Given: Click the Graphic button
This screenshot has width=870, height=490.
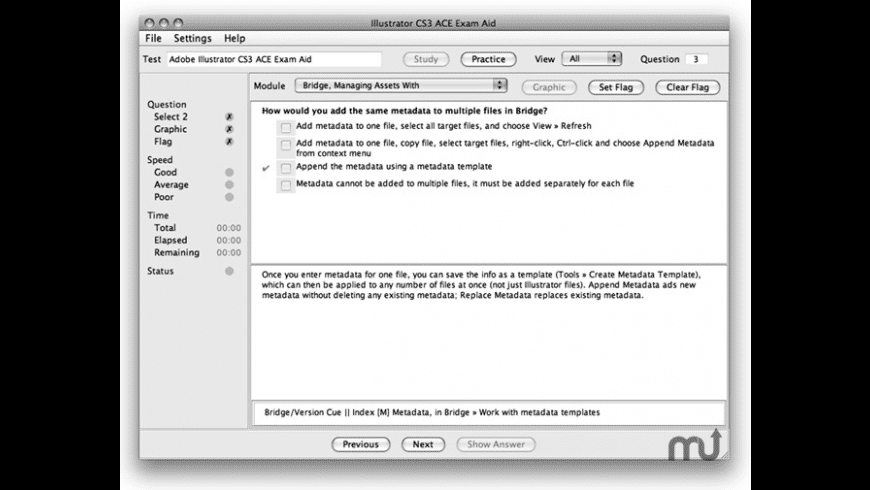Looking at the screenshot, I should pos(549,87).
